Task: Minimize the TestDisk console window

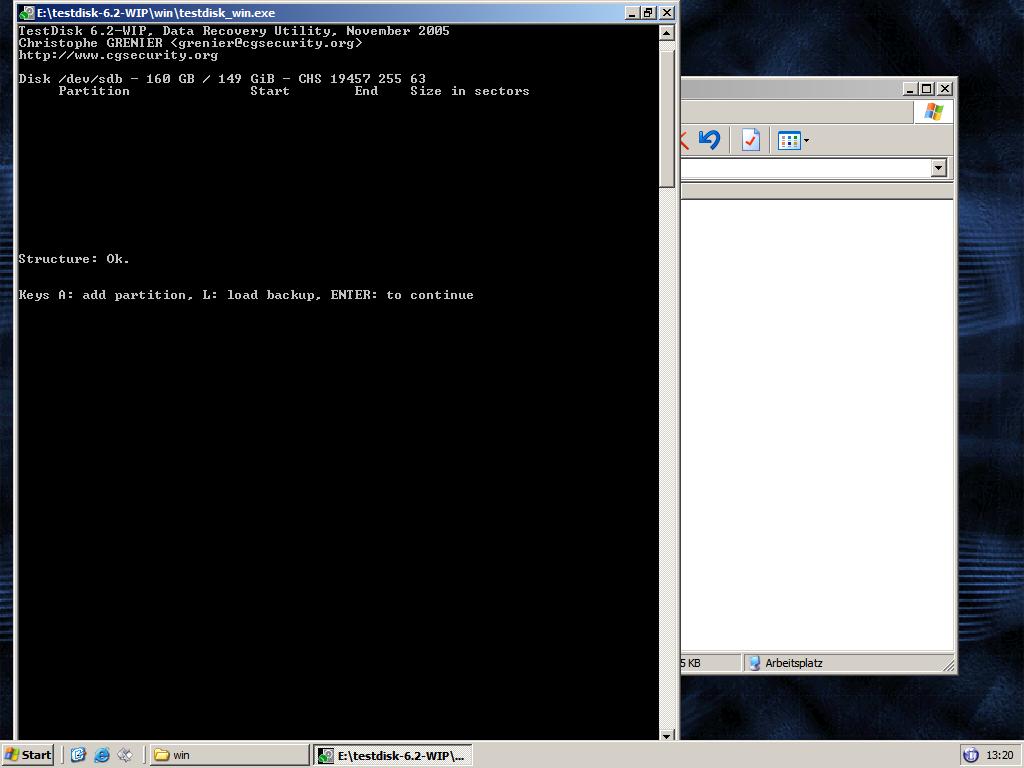Action: click(x=632, y=12)
